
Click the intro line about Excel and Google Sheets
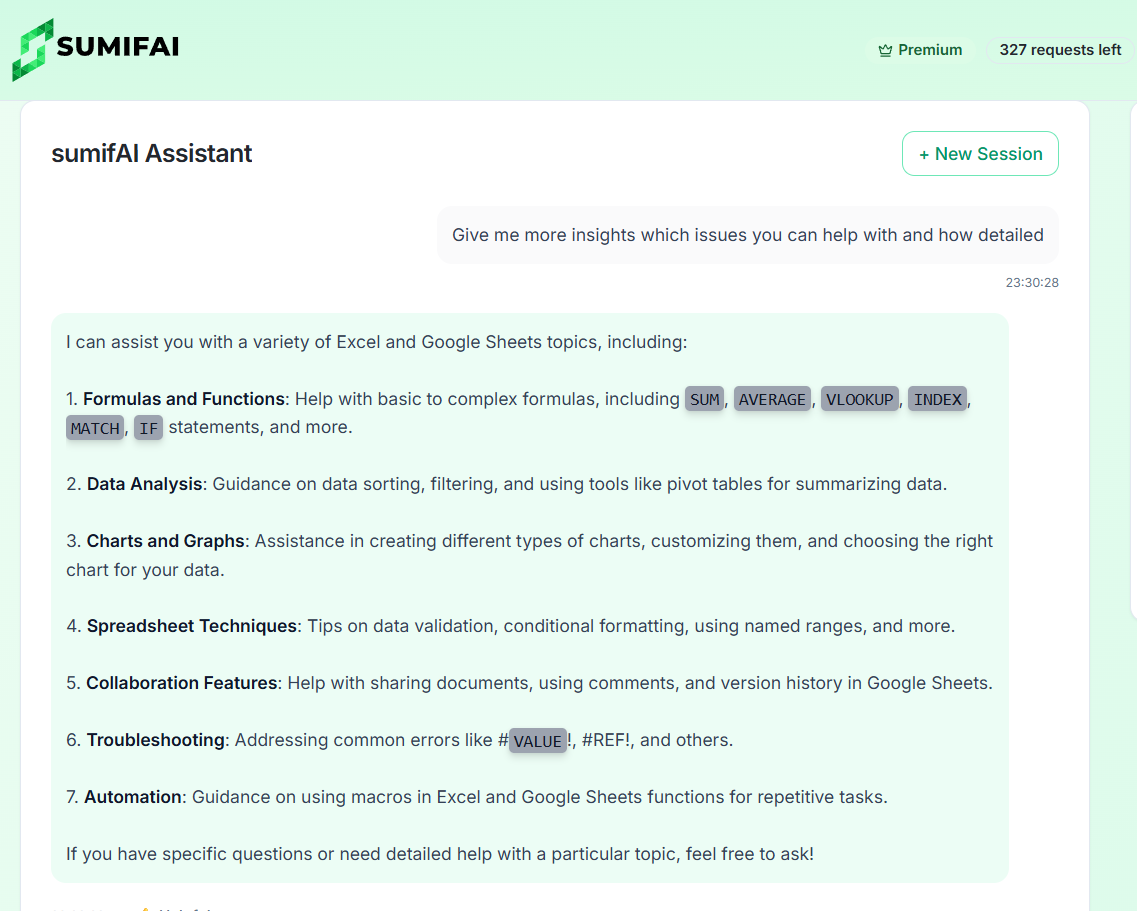[x=376, y=342]
